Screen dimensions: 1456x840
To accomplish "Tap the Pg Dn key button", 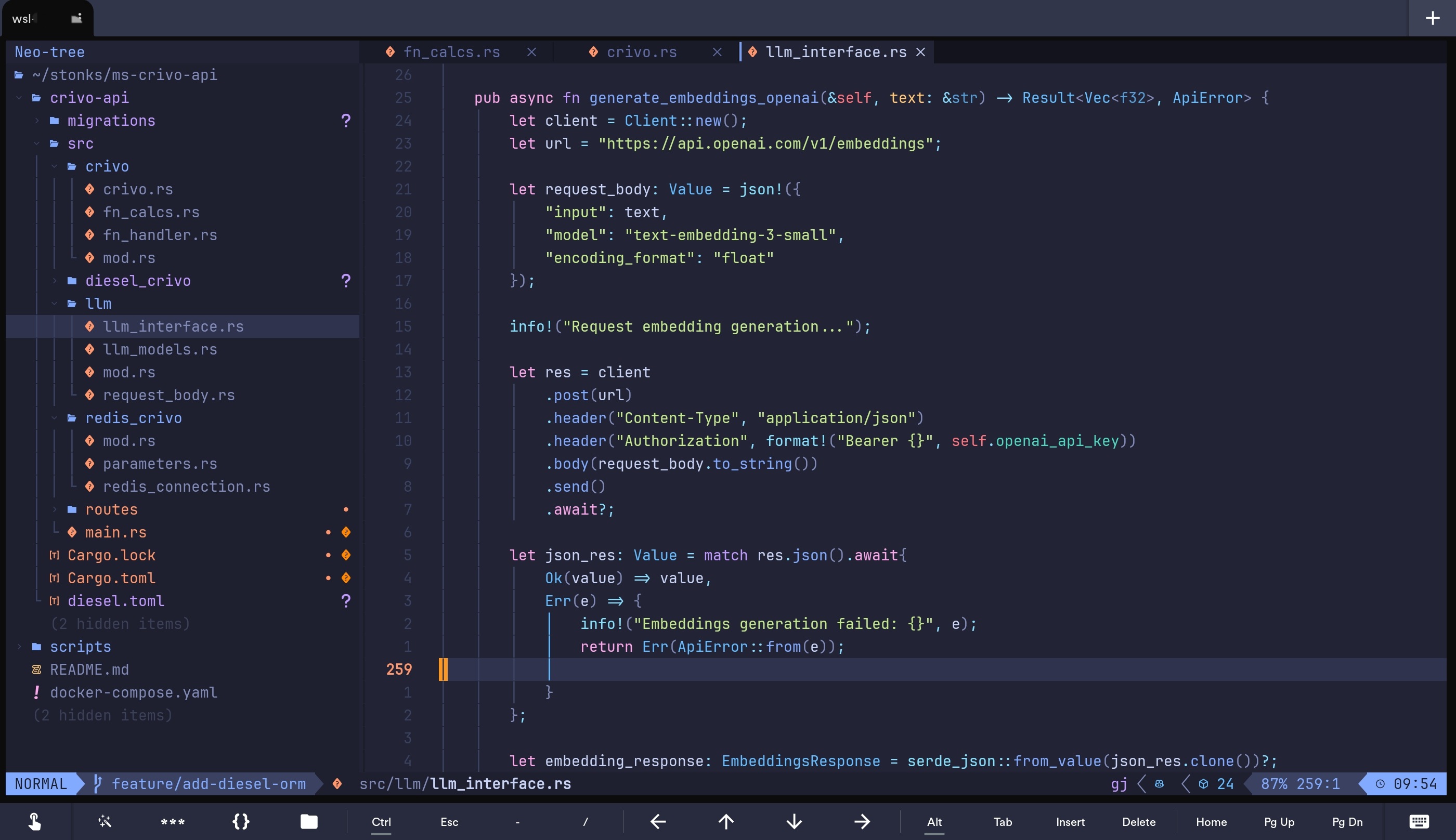I will click(x=1347, y=821).
